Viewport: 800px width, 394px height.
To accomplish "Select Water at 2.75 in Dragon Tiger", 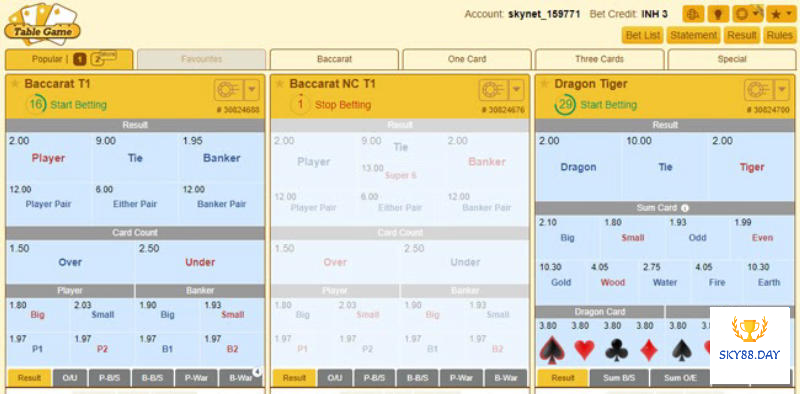I will coord(665,281).
